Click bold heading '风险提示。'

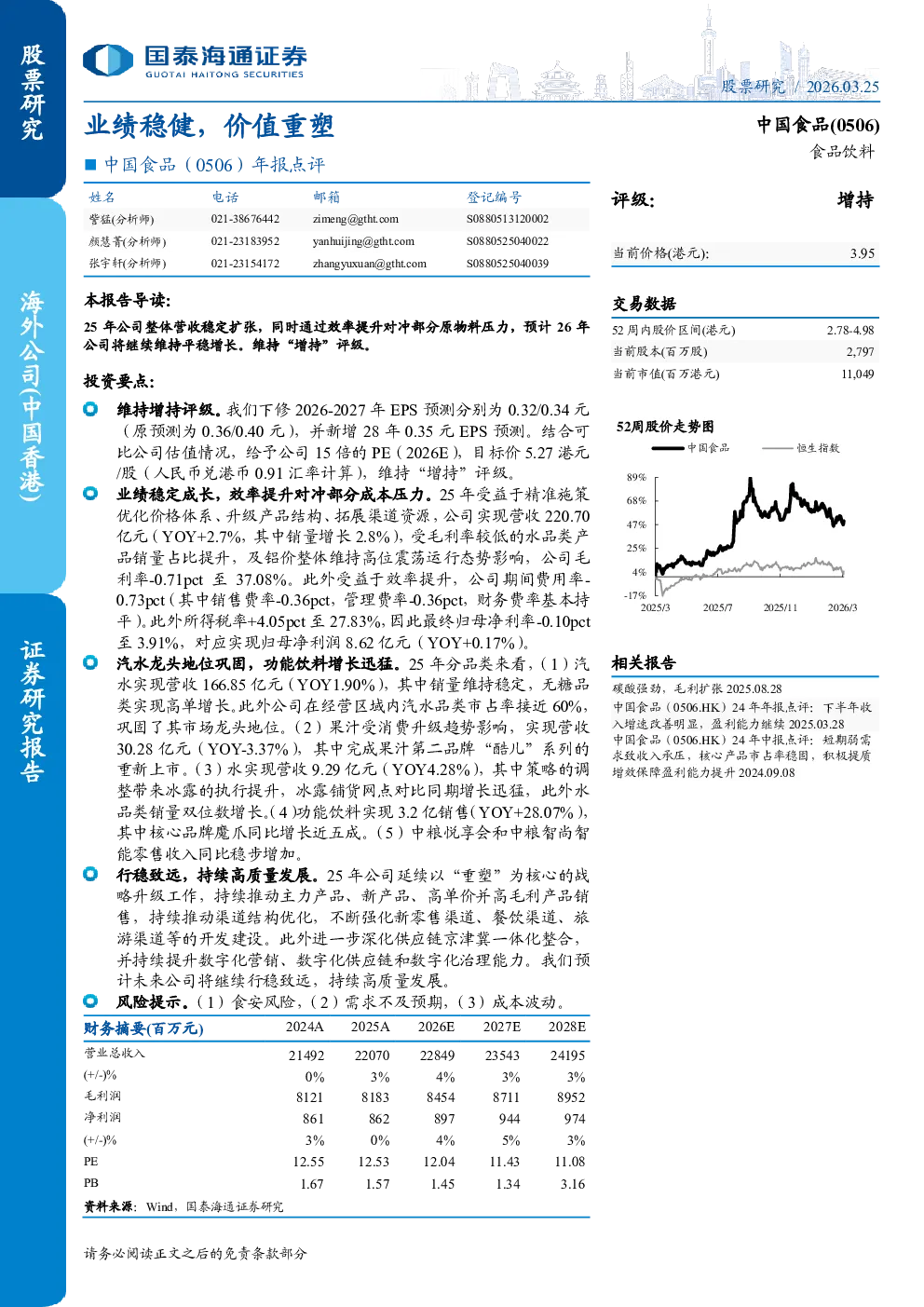tap(153, 1002)
